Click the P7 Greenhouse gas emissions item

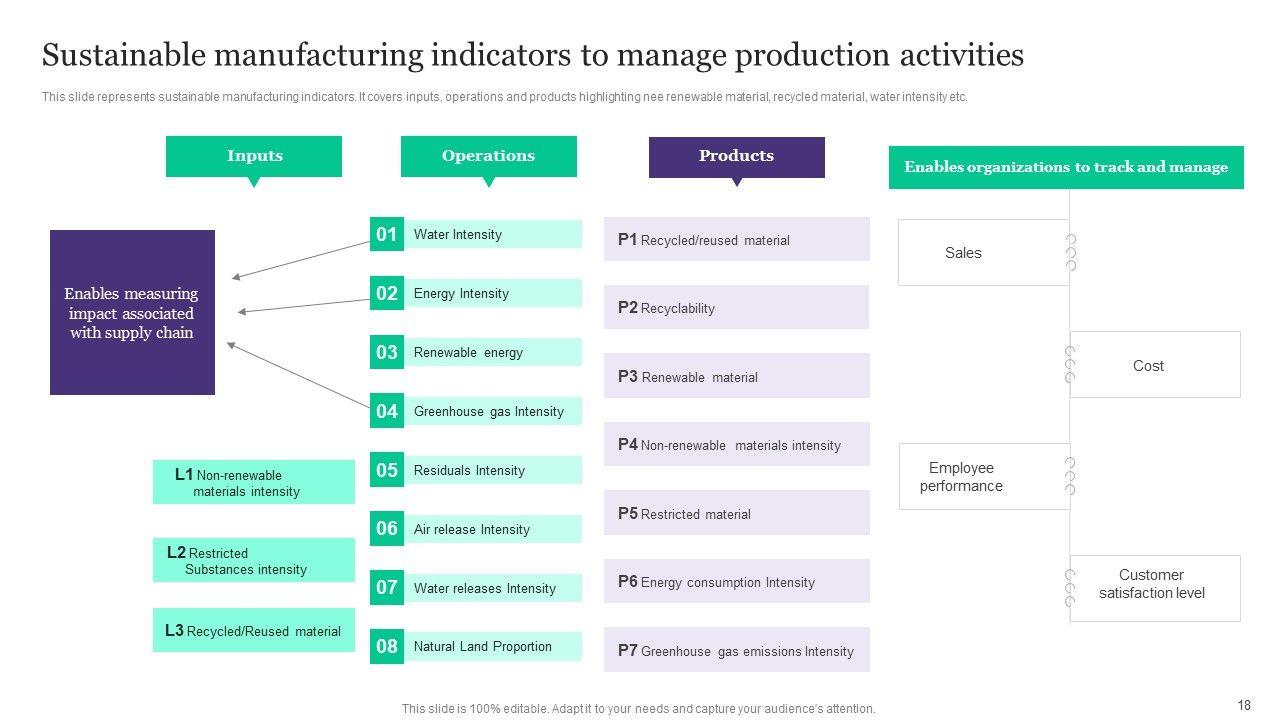coord(736,650)
